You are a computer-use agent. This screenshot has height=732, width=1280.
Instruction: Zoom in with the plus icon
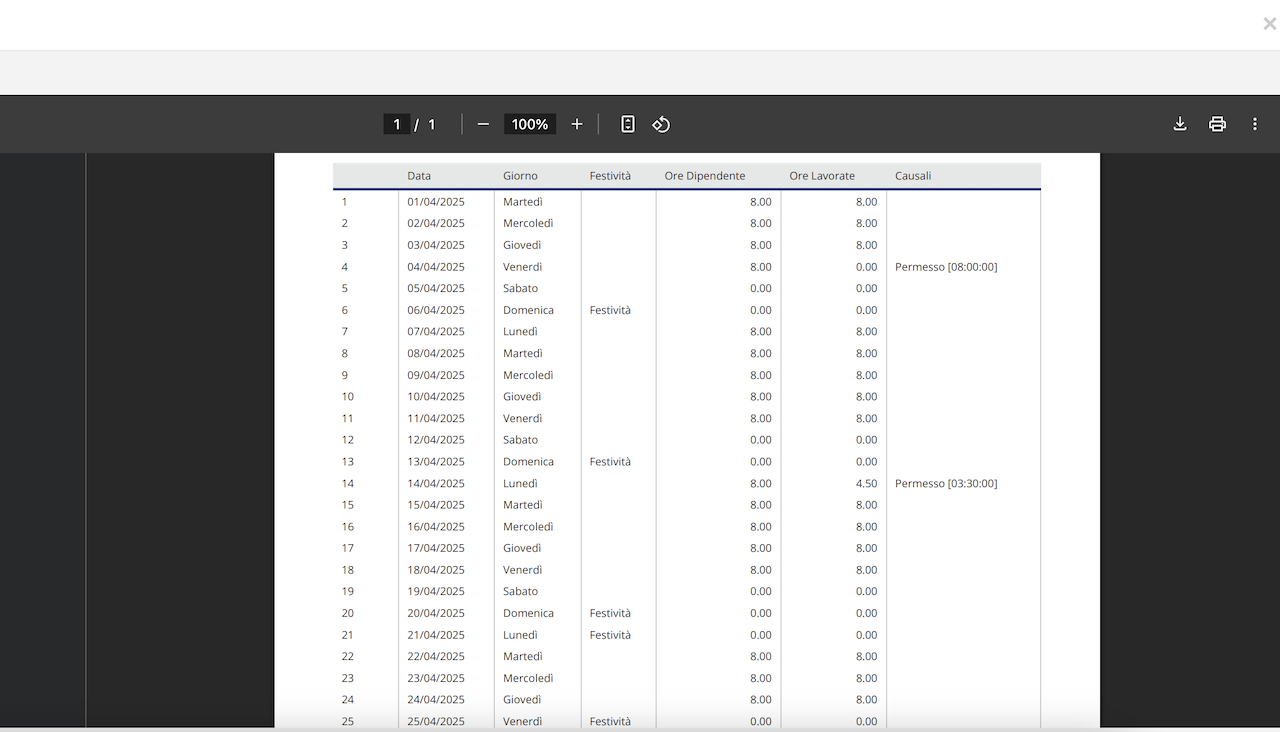point(577,124)
